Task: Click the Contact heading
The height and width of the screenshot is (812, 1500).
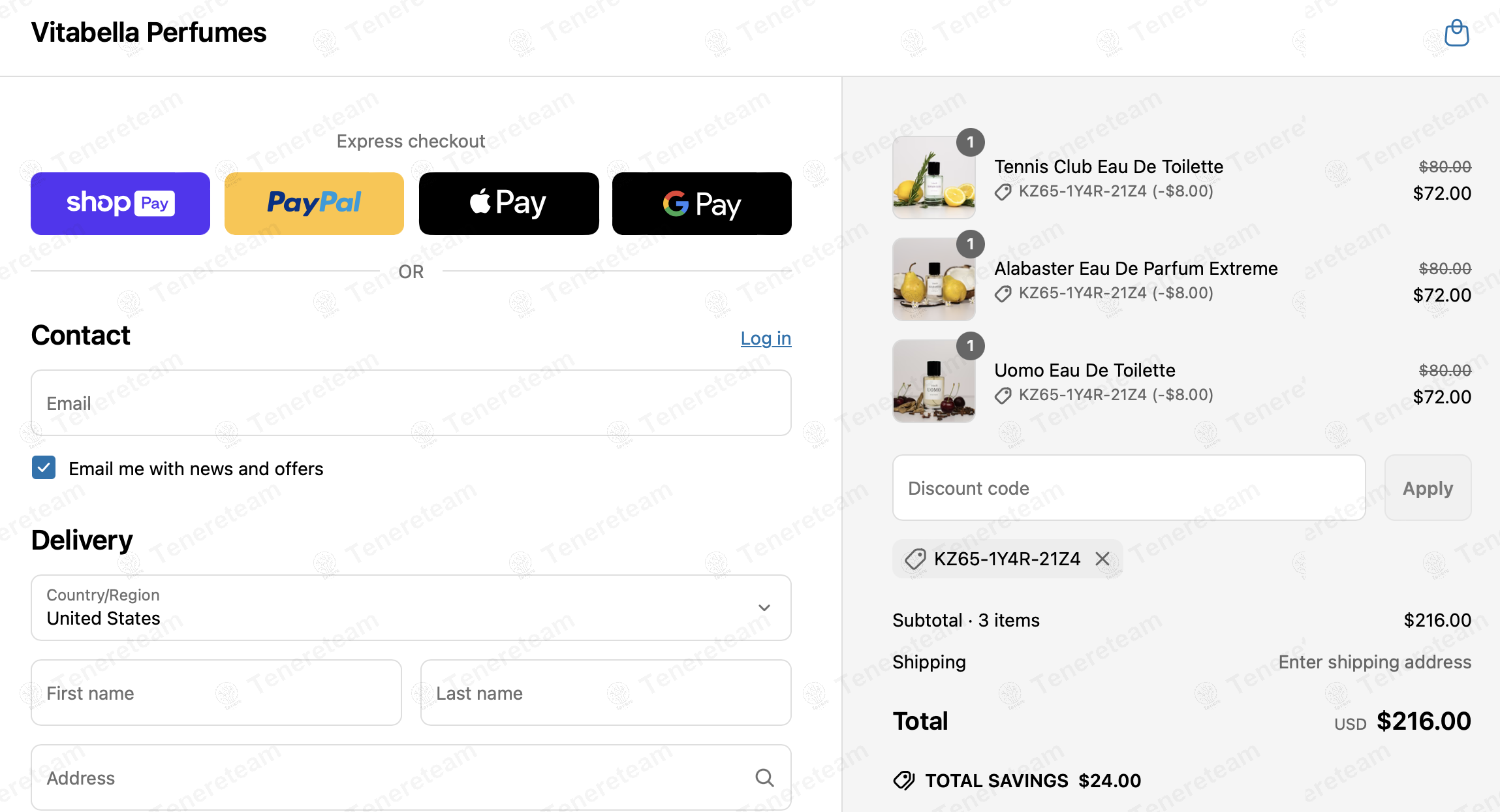Action: point(80,336)
